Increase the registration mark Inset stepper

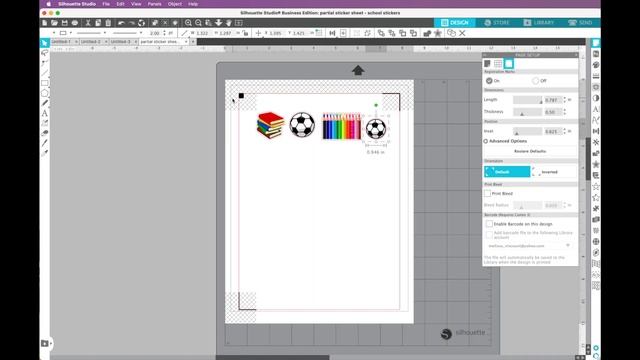coord(565,130)
